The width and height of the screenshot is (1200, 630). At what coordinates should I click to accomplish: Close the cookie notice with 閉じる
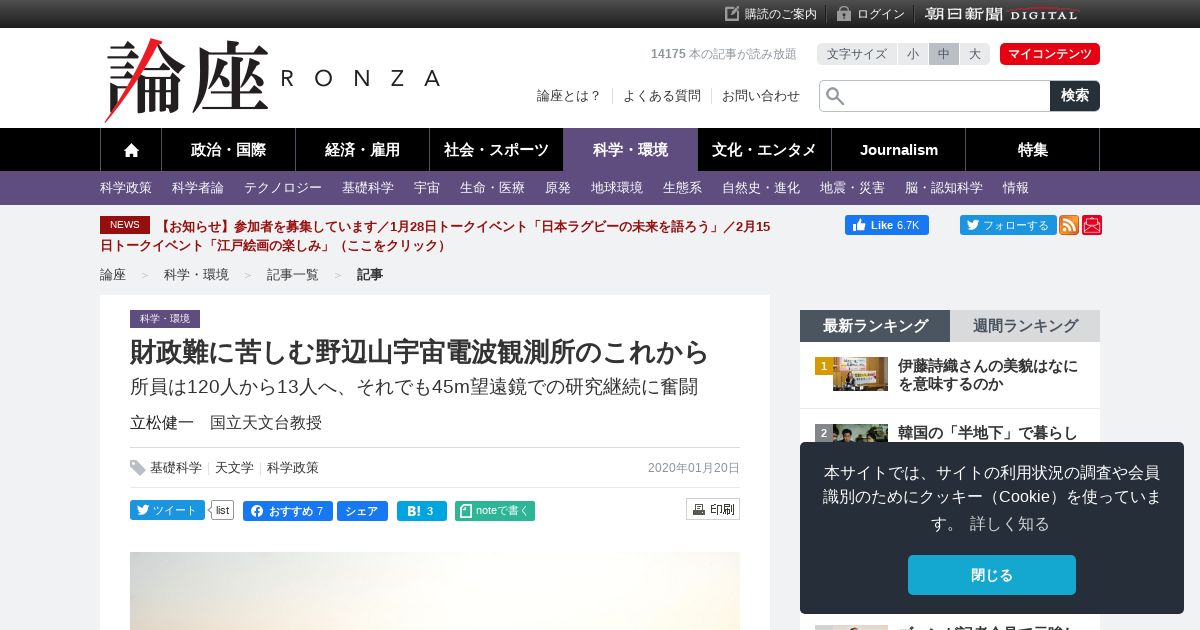point(992,575)
